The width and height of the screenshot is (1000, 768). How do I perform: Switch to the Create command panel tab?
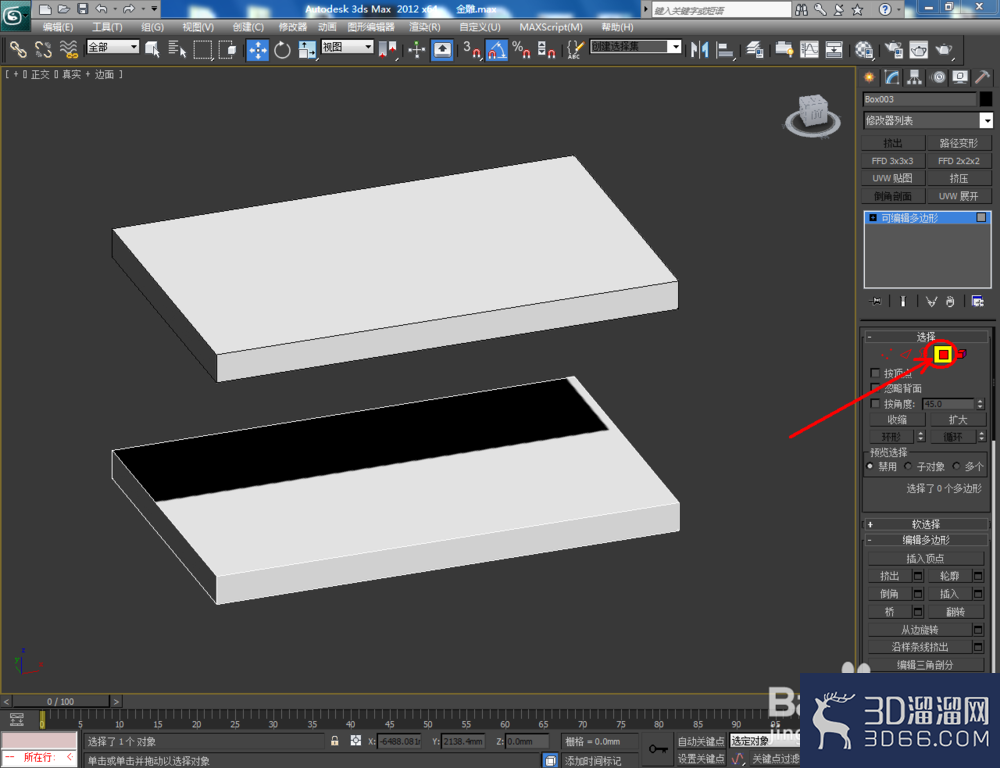tap(869, 78)
